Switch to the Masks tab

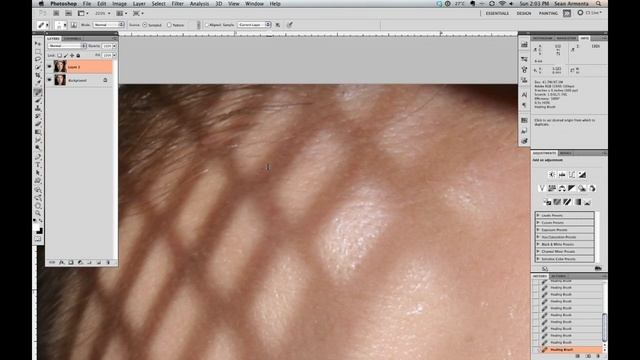pos(566,153)
